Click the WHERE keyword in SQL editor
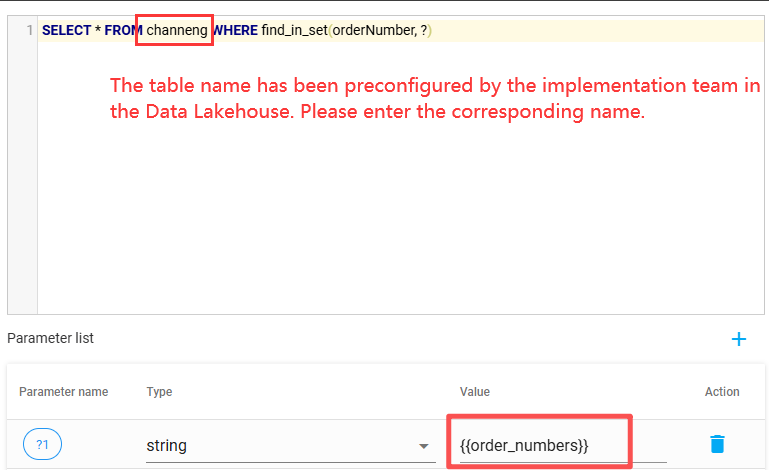769x470 pixels. (234, 31)
